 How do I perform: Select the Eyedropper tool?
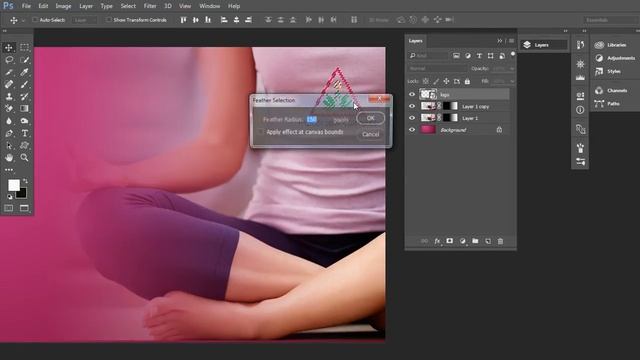24,72
